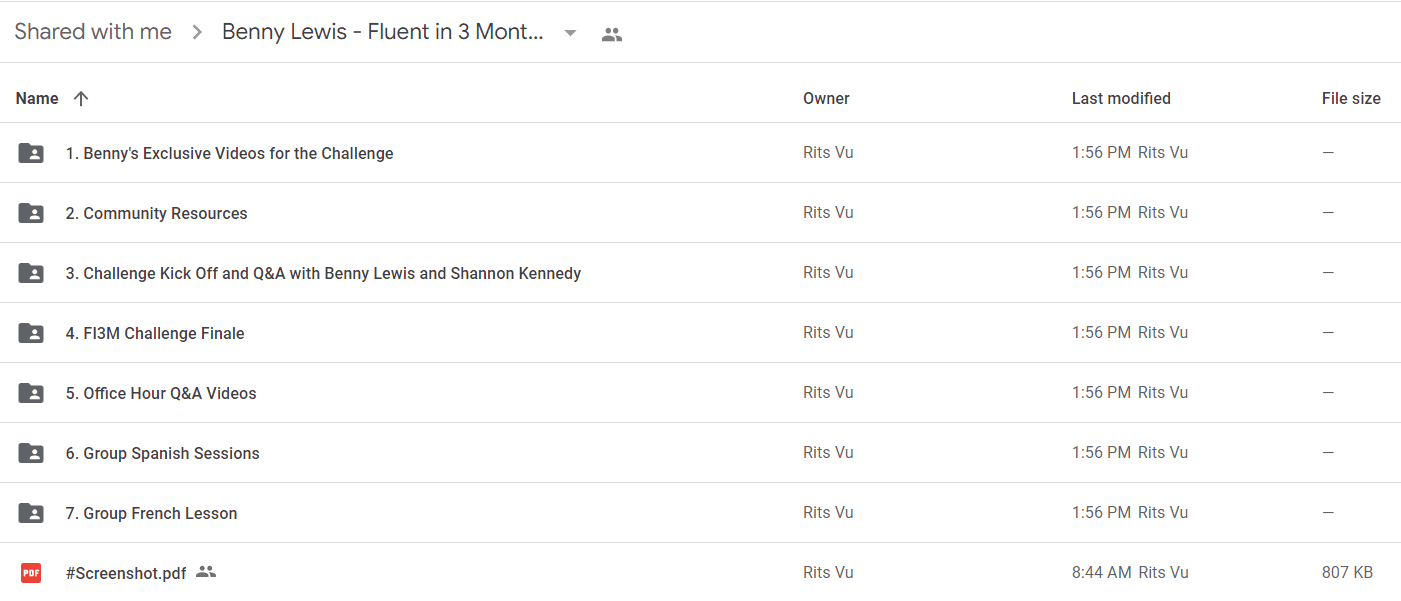The image size is (1401, 601).
Task: Sort by the Last modified column header
Action: [x=1121, y=98]
